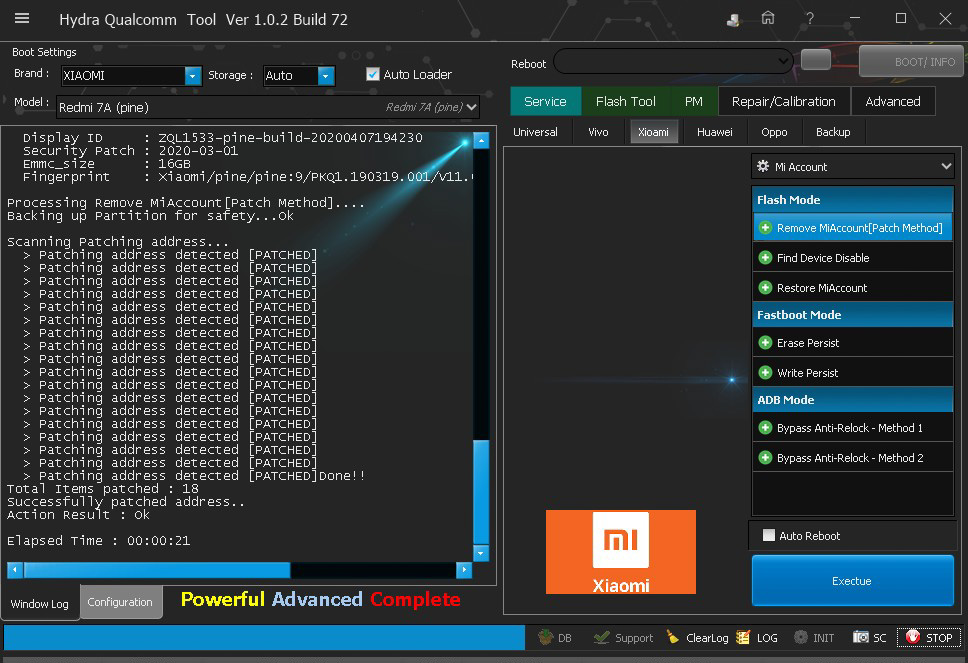Take a screenshot with the SC camera icon
Viewport: 968px width, 663px height.
[869, 638]
